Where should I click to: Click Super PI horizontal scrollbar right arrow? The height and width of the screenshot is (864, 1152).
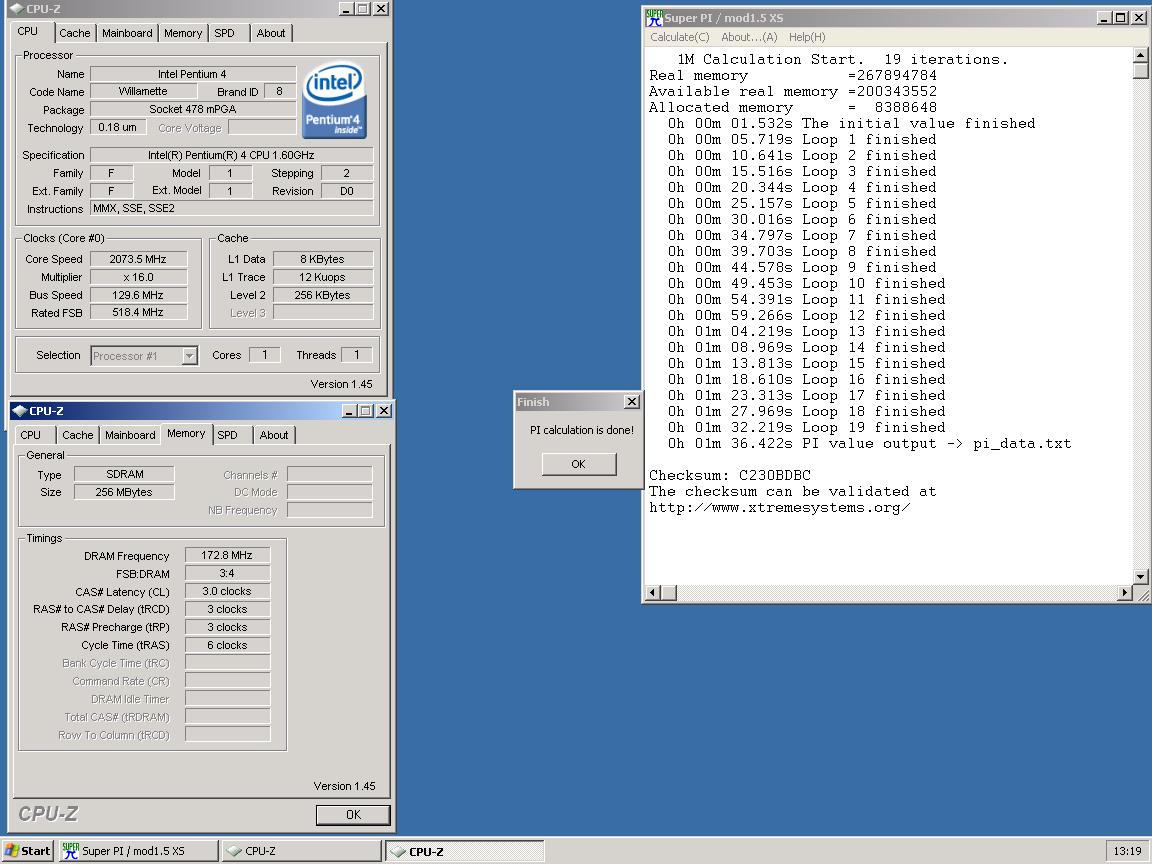pyautogui.click(x=1125, y=592)
